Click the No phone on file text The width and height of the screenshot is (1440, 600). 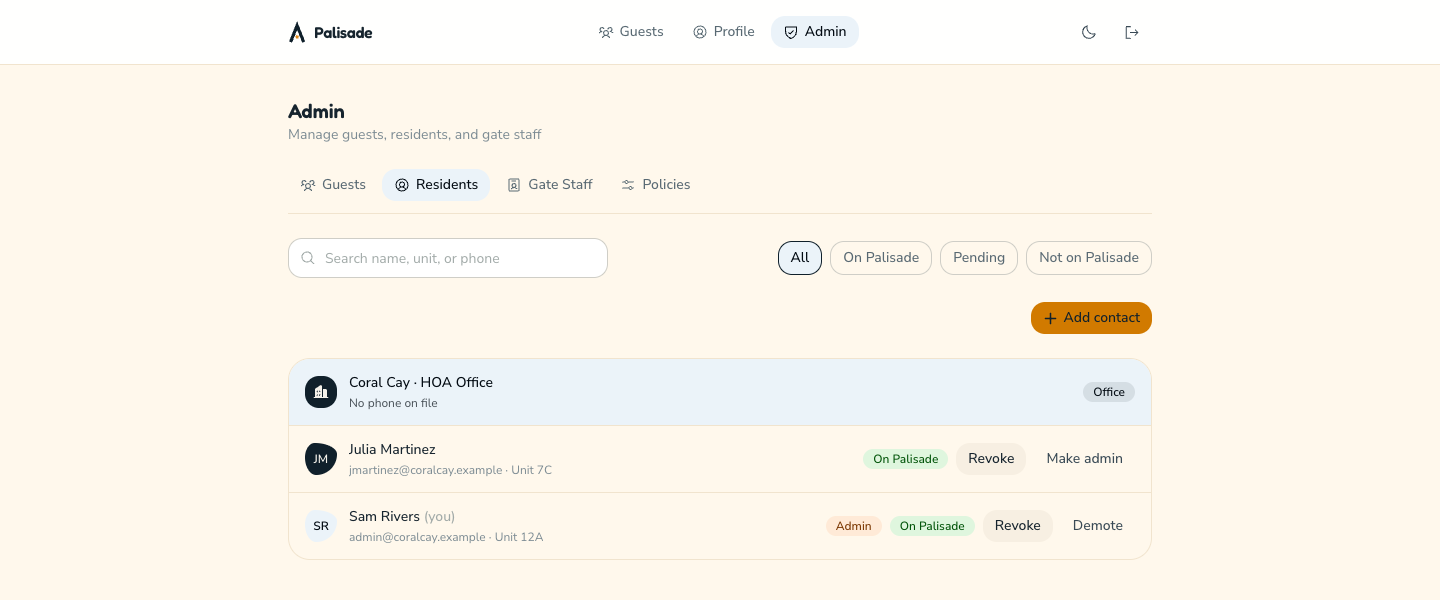pos(393,403)
